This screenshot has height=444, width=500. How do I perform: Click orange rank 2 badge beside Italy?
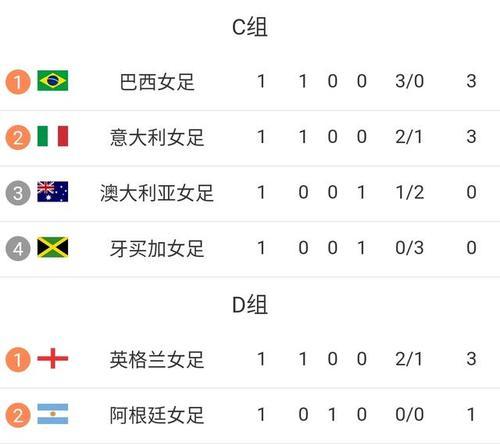click(18, 137)
